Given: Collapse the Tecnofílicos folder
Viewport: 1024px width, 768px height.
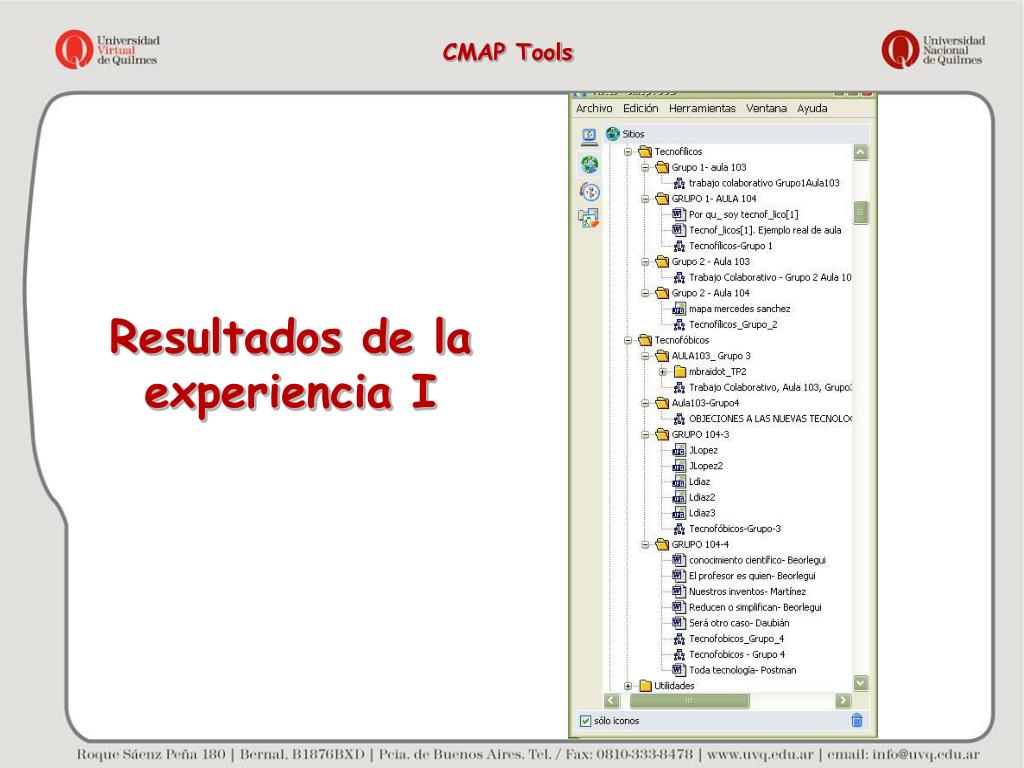Looking at the screenshot, I should click(628, 152).
